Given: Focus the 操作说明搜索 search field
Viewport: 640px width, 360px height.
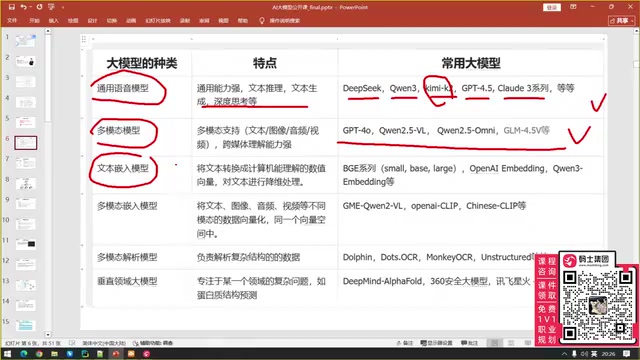Looking at the screenshot, I should [x=285, y=20].
